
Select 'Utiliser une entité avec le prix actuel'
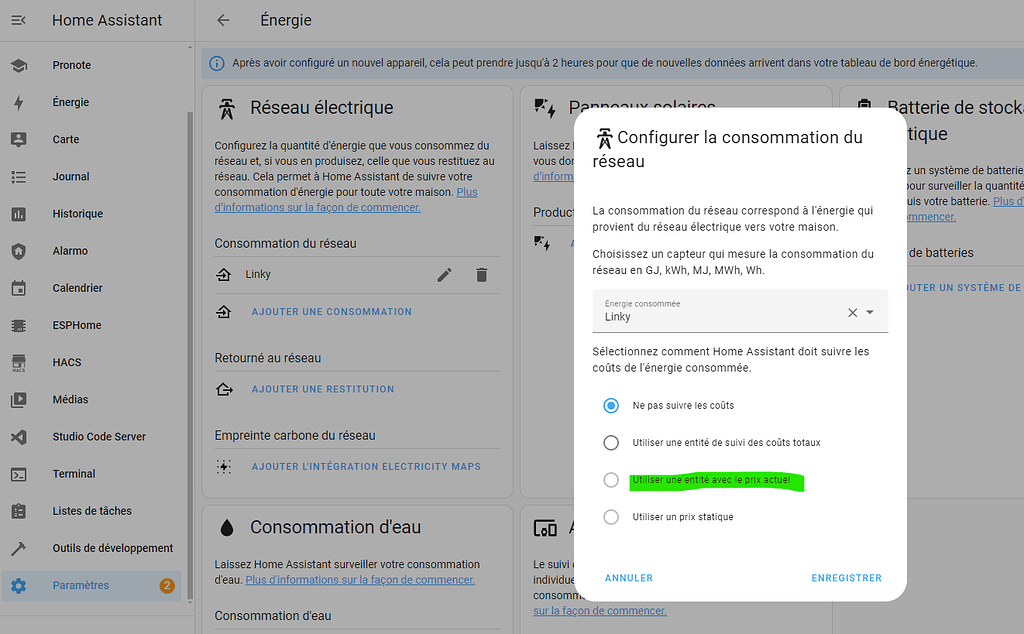[611, 479]
